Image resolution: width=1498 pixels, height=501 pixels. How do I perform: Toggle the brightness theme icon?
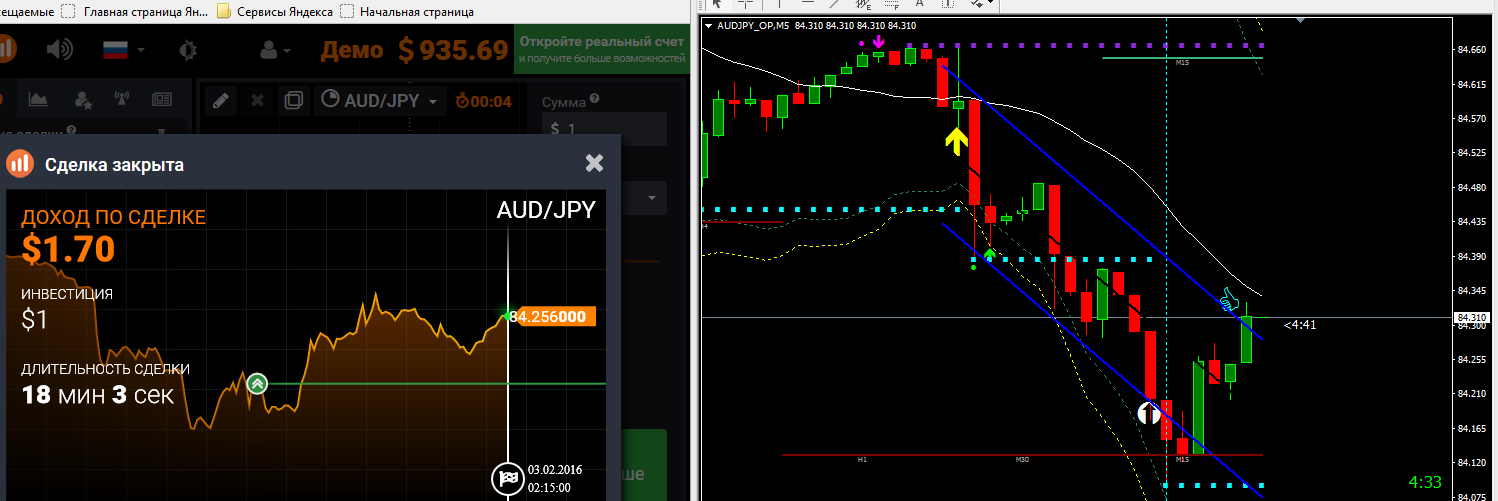(x=188, y=48)
